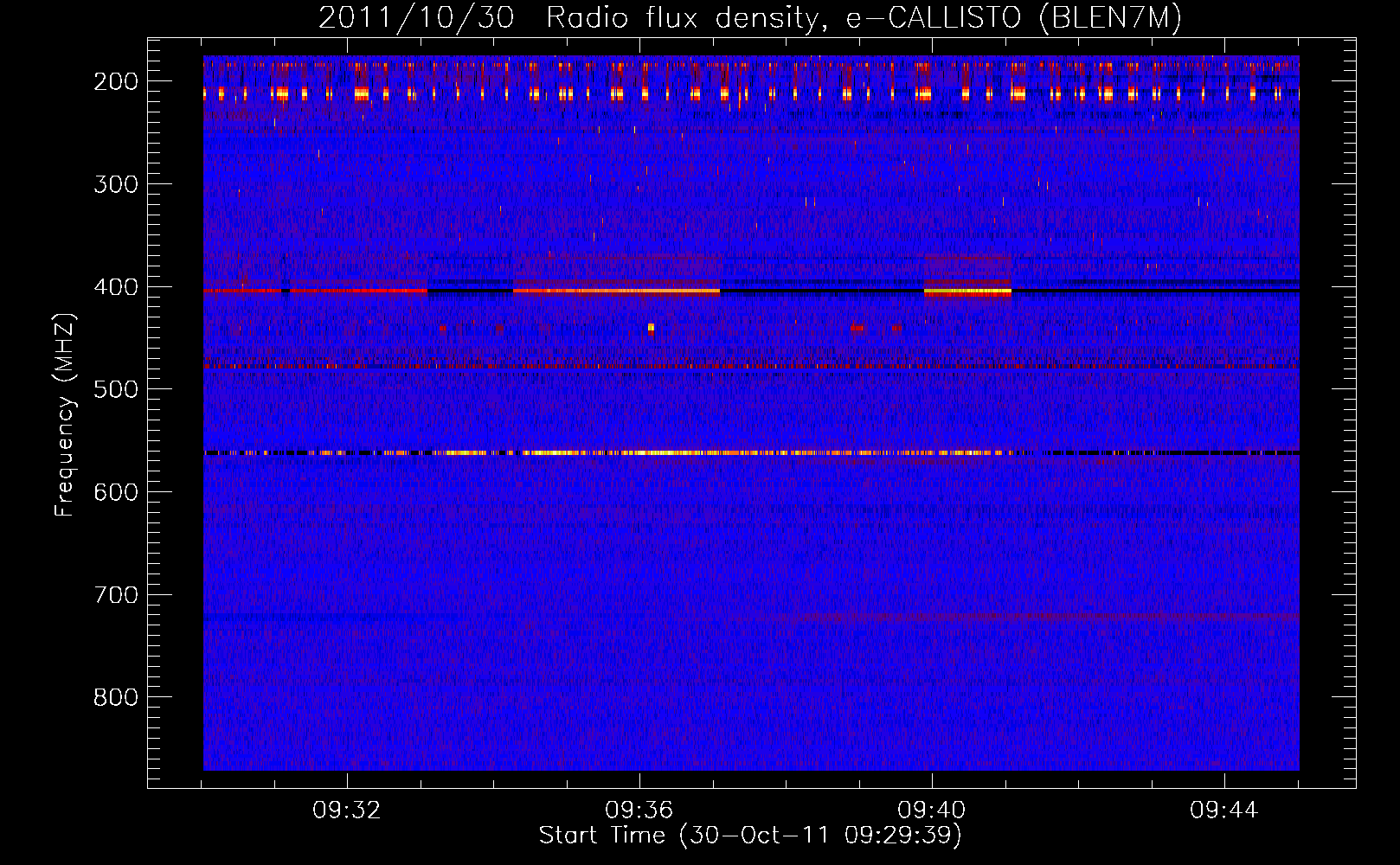Click the 400 frequency tick label
1400x865 pixels.
pos(116,287)
